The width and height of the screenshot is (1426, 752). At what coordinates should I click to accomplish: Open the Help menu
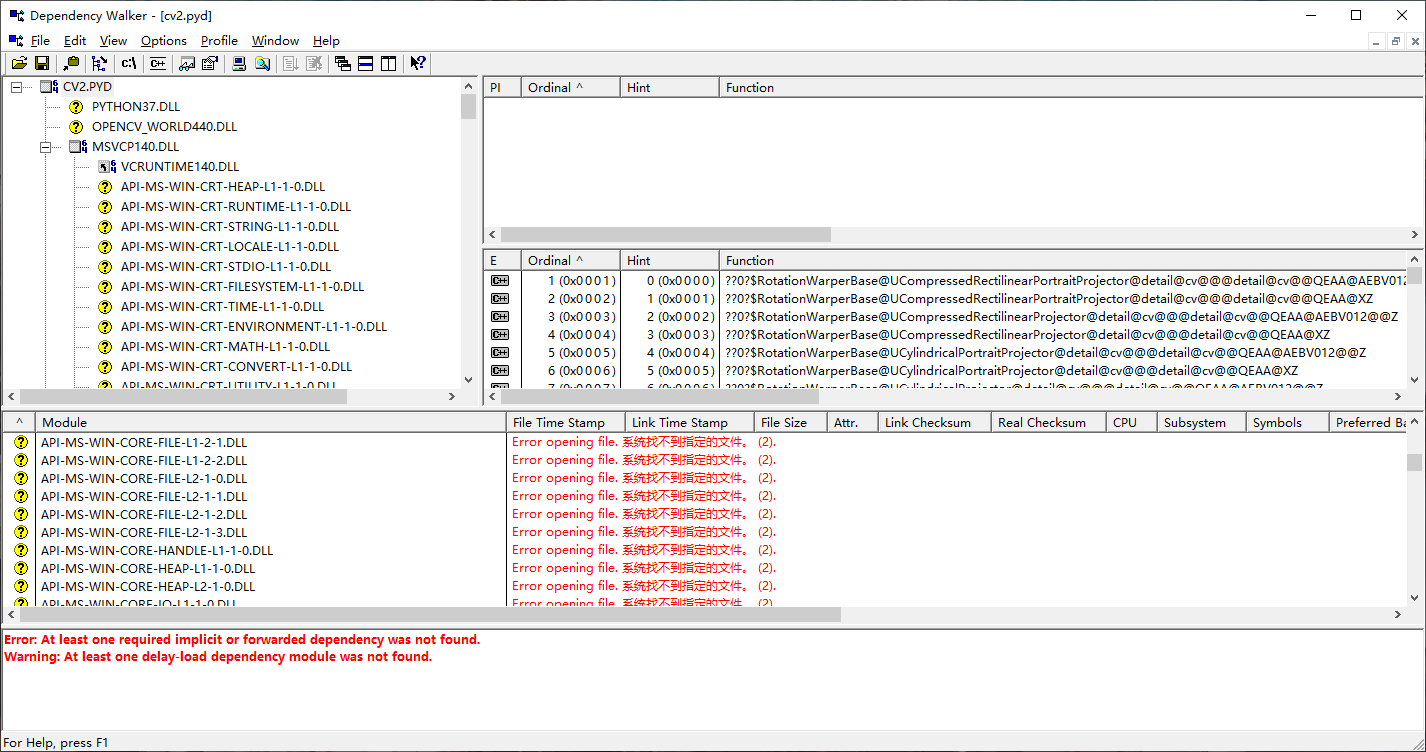coord(326,41)
